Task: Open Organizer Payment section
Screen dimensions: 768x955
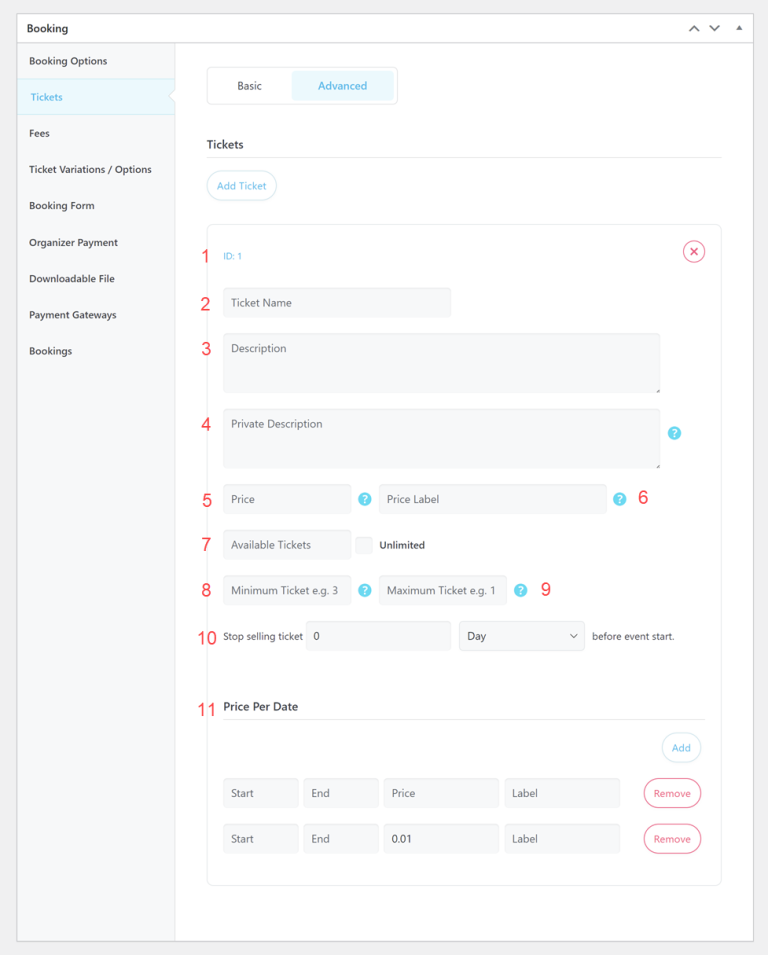Action: click(x=96, y=242)
